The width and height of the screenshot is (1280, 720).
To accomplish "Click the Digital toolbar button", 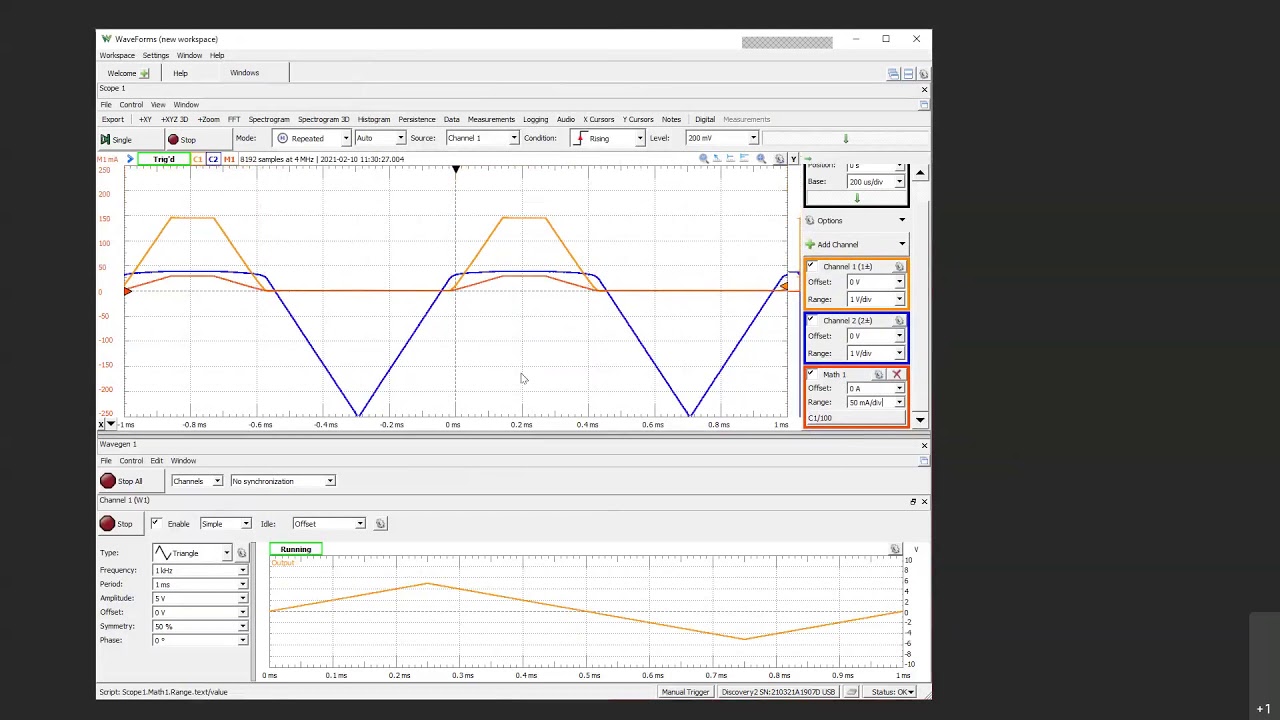I will point(705,120).
